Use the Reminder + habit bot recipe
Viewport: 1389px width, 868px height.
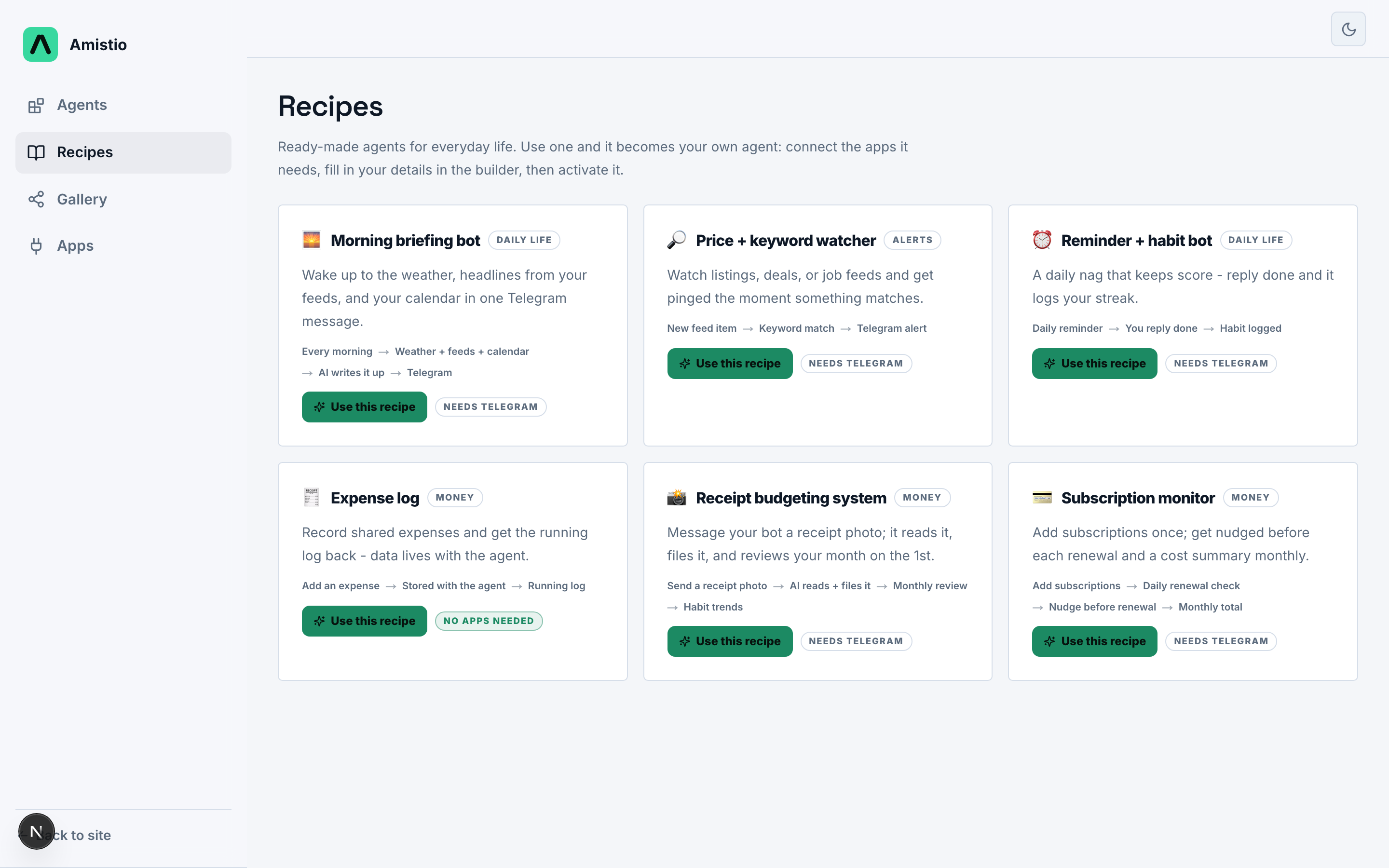1094,364
